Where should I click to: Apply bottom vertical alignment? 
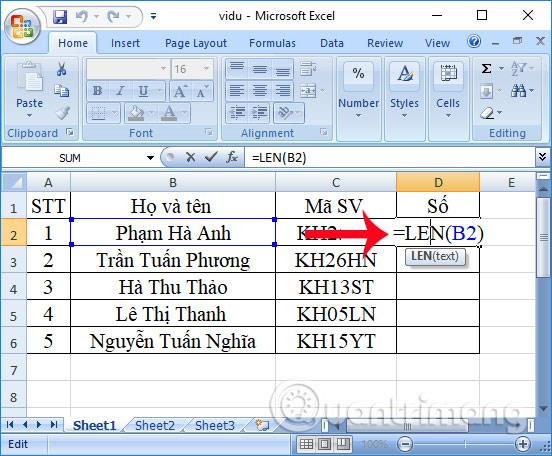(x=283, y=69)
